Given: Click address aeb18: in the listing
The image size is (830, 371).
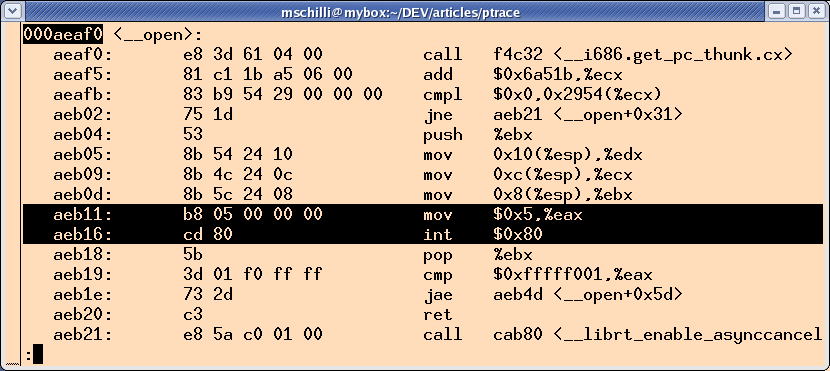Looking at the screenshot, I should [x=83, y=255].
